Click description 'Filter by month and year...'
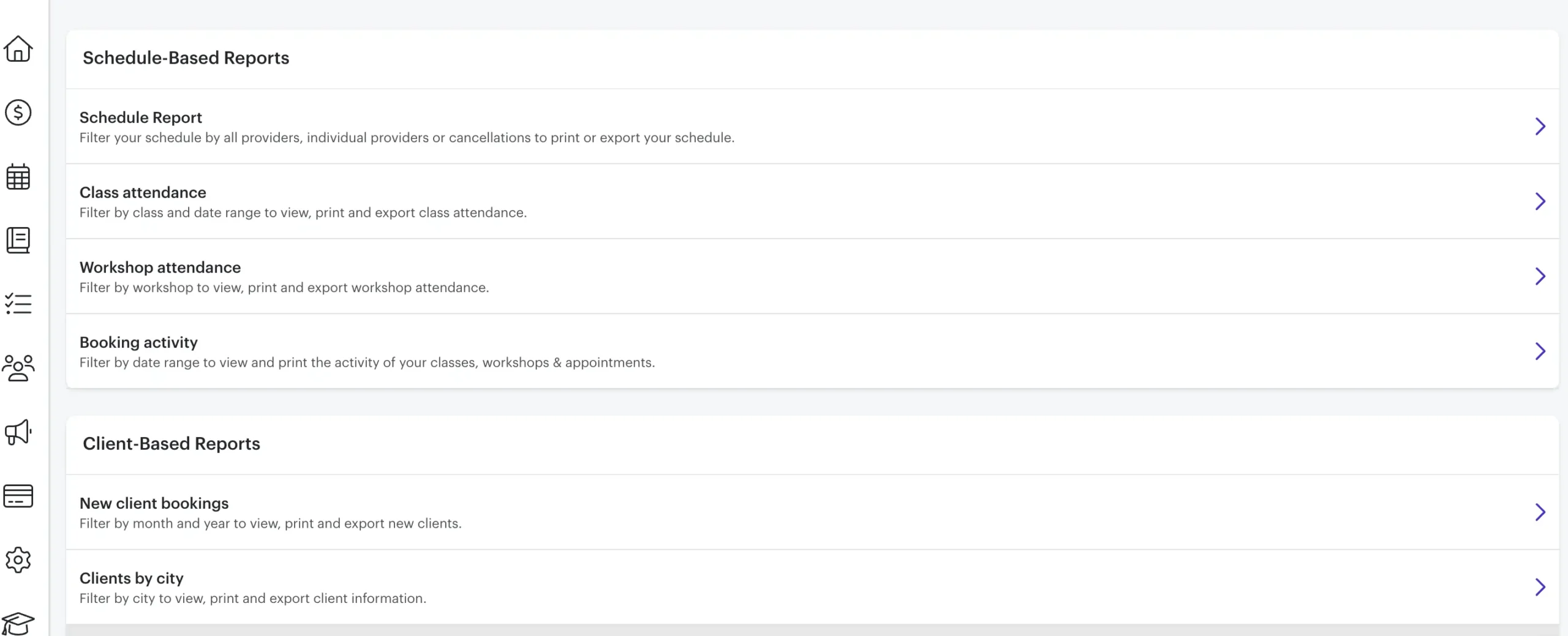 271,524
